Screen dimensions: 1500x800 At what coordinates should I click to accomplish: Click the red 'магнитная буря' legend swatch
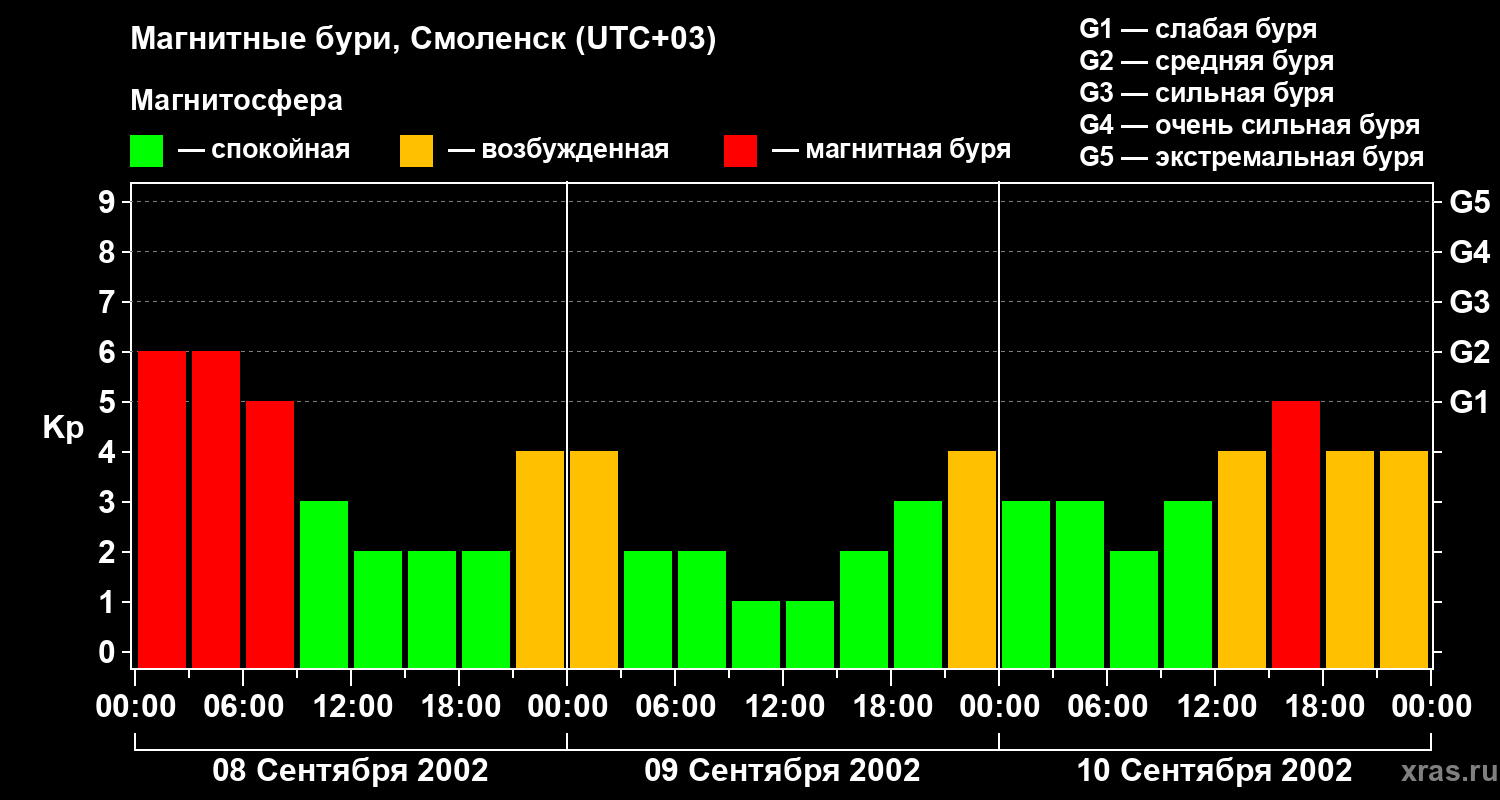tap(740, 151)
